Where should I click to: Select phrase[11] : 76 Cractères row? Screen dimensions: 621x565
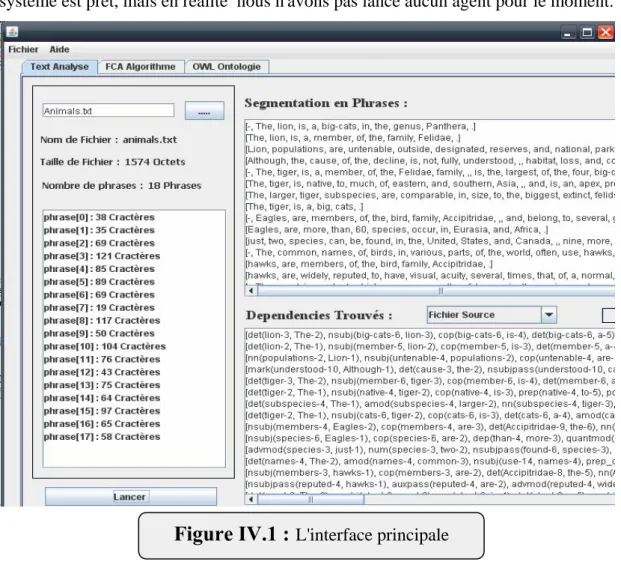pos(135,360)
